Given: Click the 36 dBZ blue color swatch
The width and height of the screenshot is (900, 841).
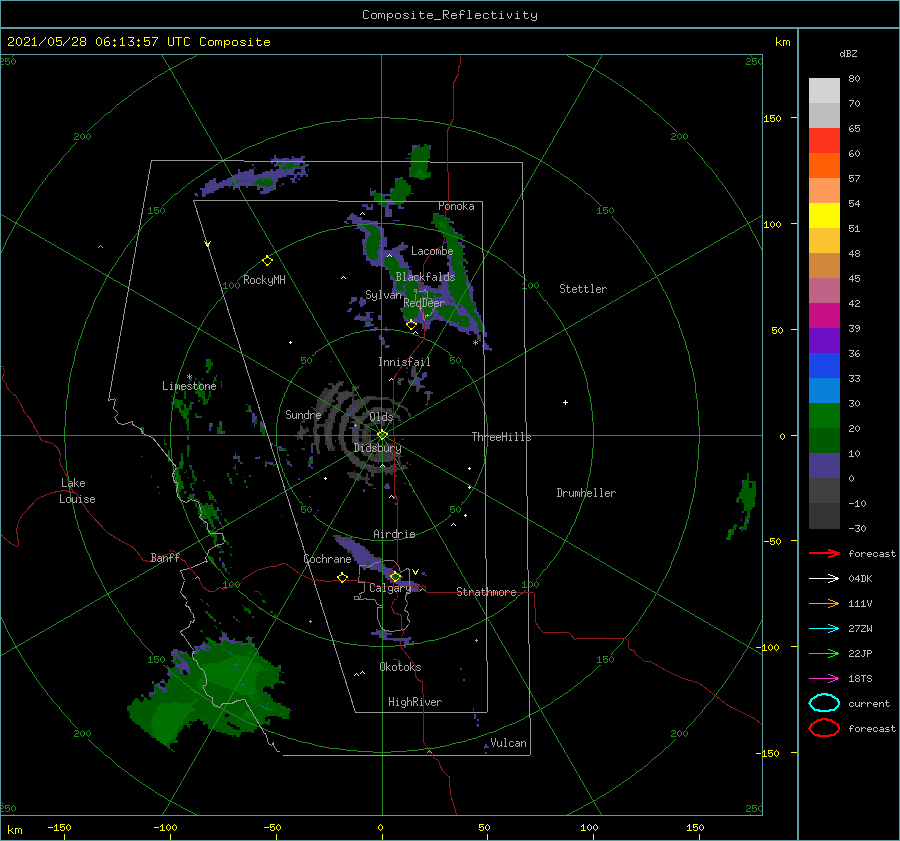Looking at the screenshot, I should coord(824,365).
